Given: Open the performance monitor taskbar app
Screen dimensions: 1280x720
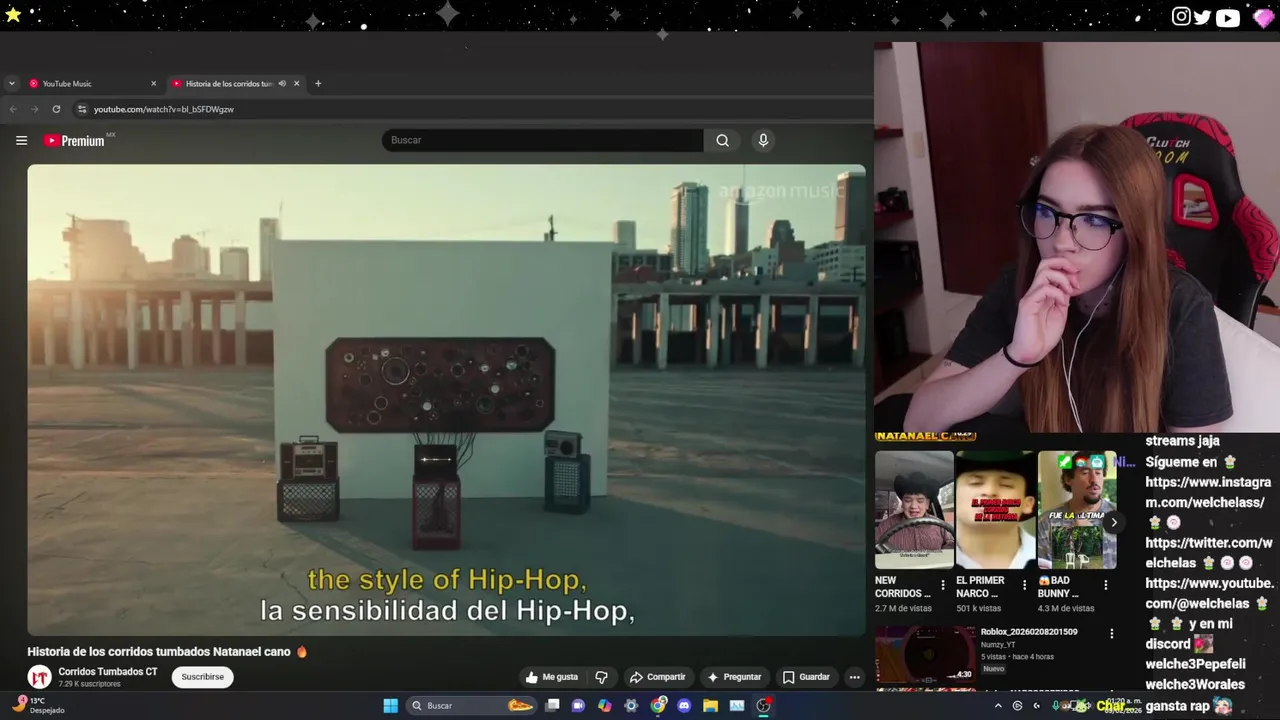Looking at the screenshot, I should click(x=737, y=705).
